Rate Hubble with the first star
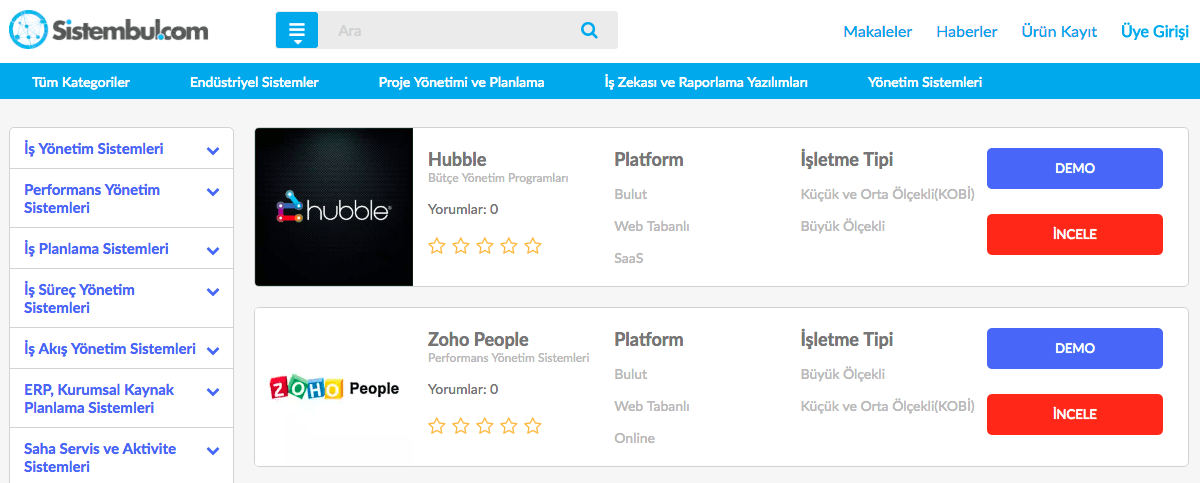The width and height of the screenshot is (1200, 483). pos(437,246)
